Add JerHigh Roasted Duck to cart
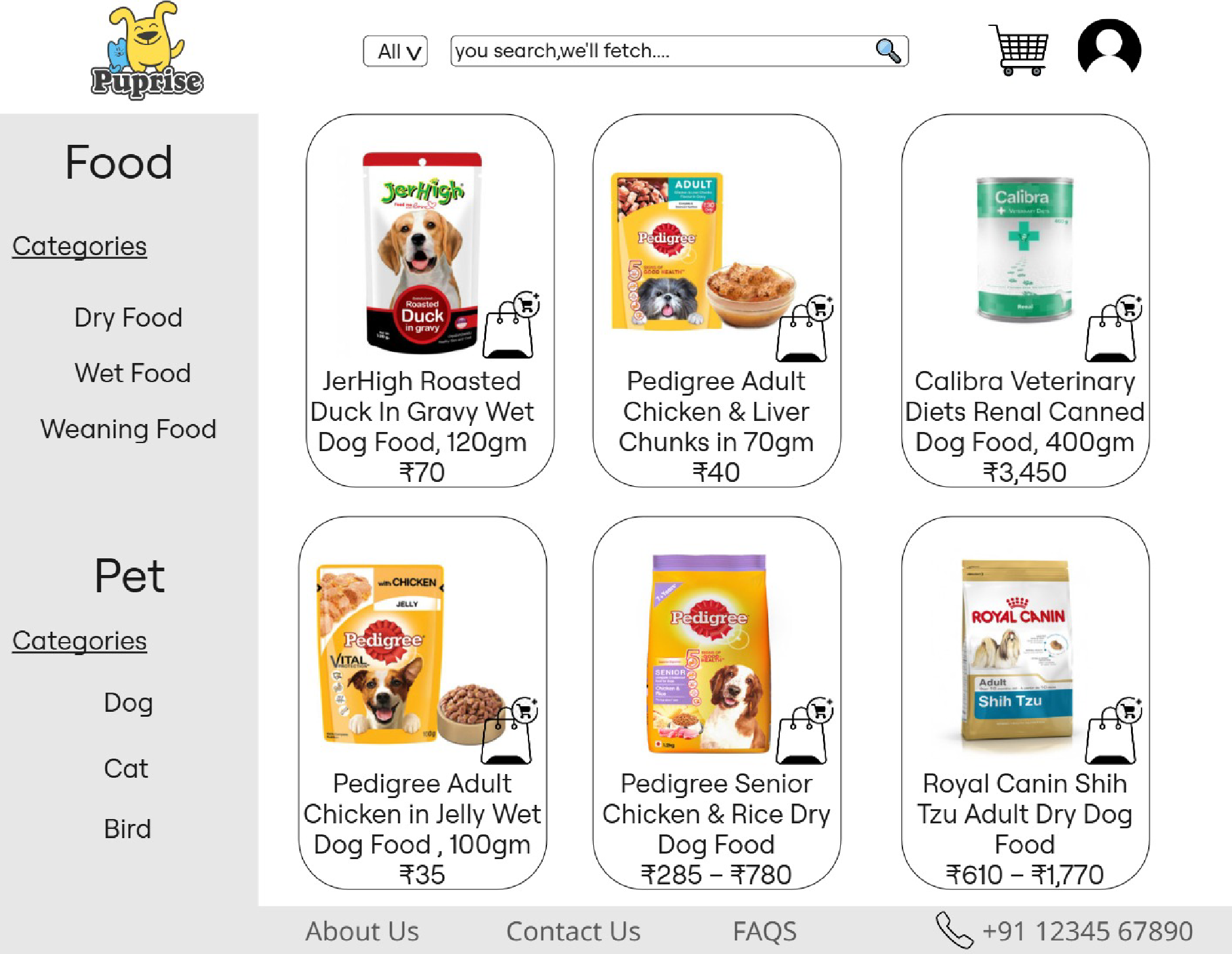 [x=511, y=327]
